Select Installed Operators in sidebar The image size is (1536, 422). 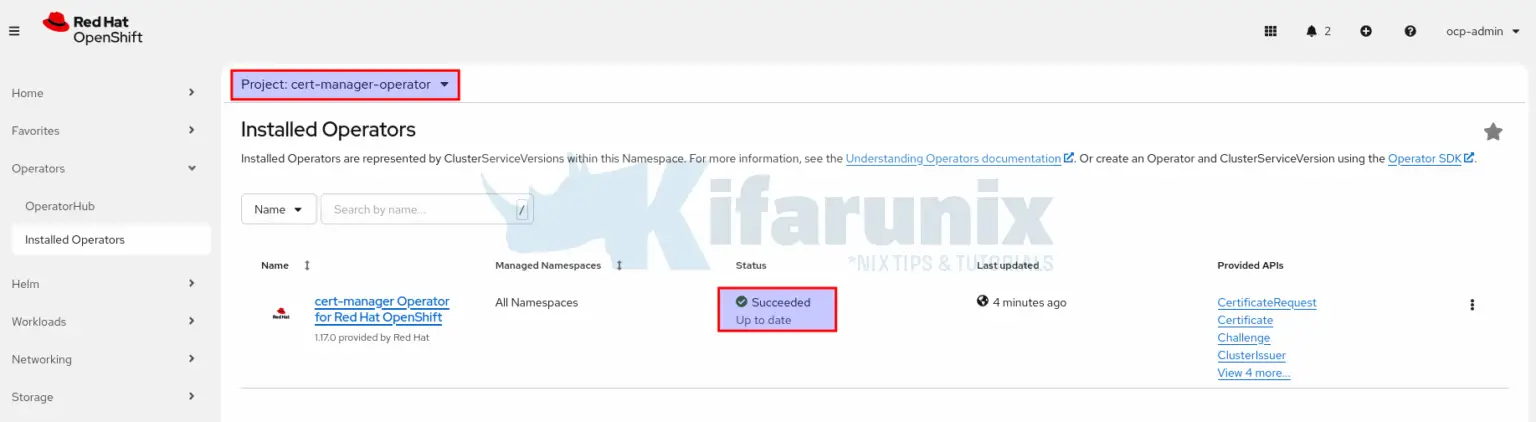pos(75,240)
